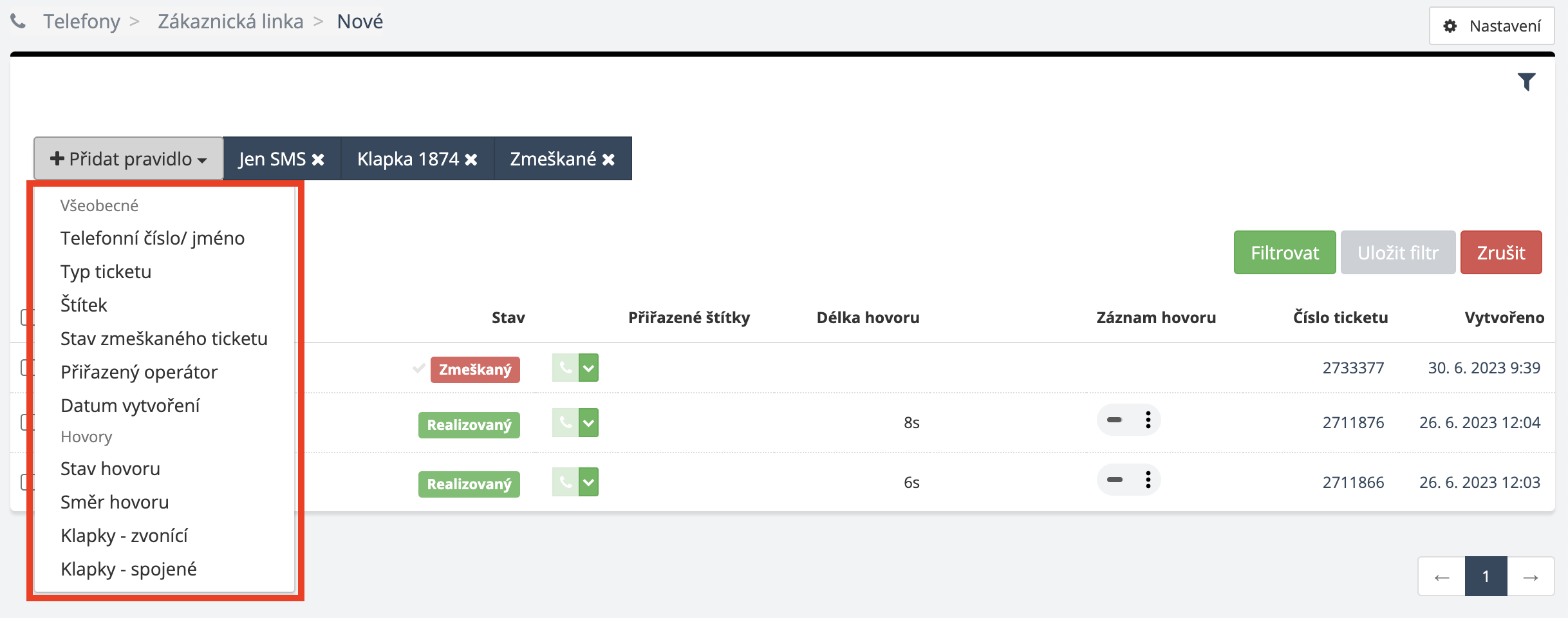The image size is (1568, 618).
Task: Remove the Zmeškané filter tag
Action: (x=608, y=159)
